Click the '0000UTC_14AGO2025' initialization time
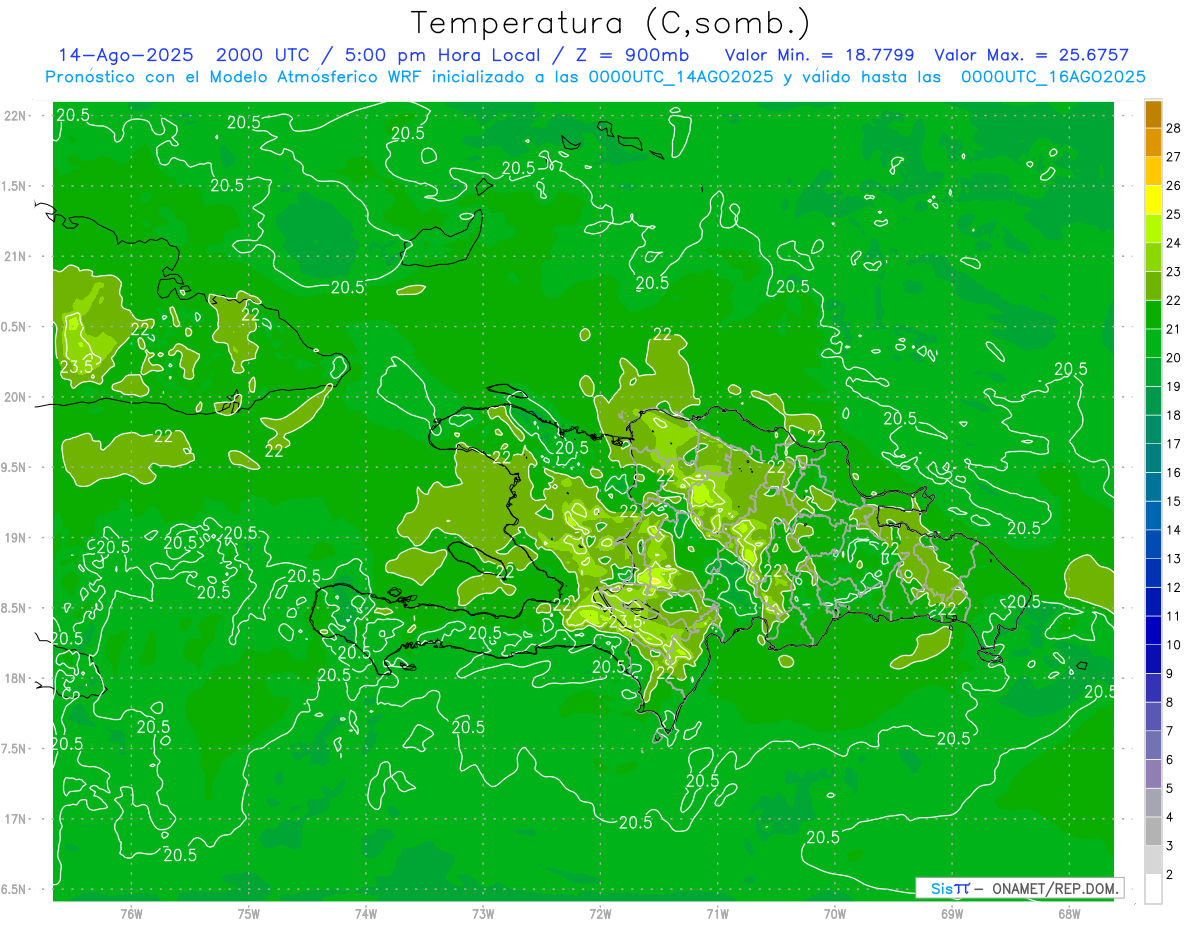 click(x=680, y=77)
